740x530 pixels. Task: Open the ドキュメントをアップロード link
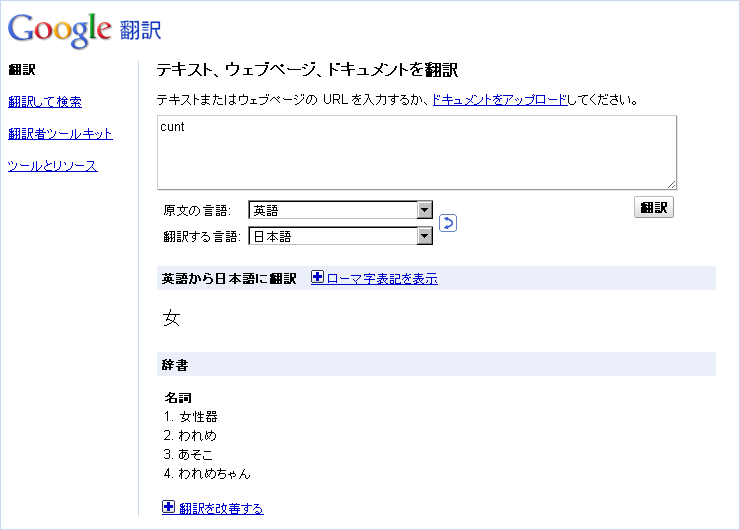(500, 100)
